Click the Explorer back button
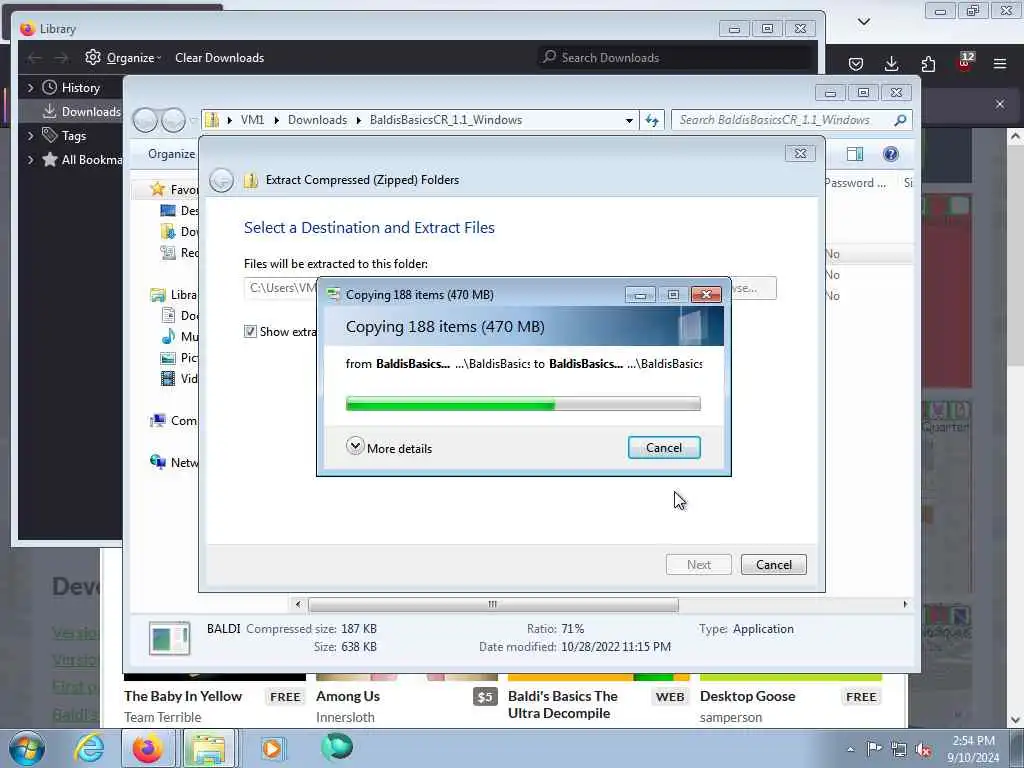The image size is (1024, 768). pos(145,121)
